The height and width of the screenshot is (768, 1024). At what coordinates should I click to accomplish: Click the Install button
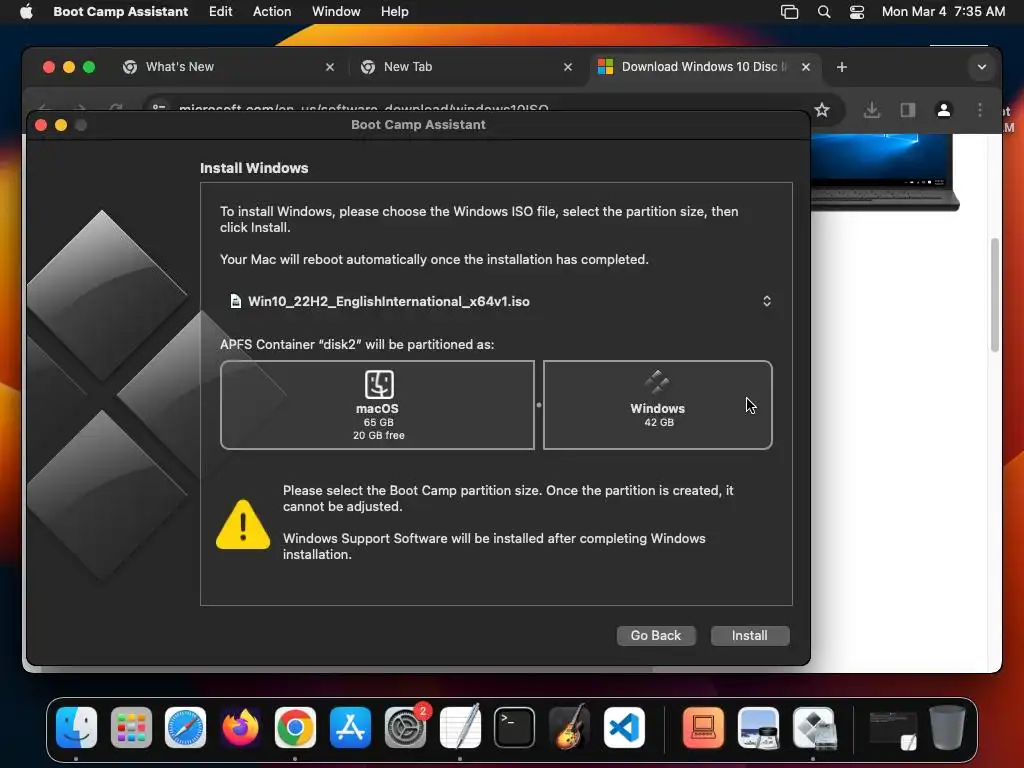[x=750, y=635]
